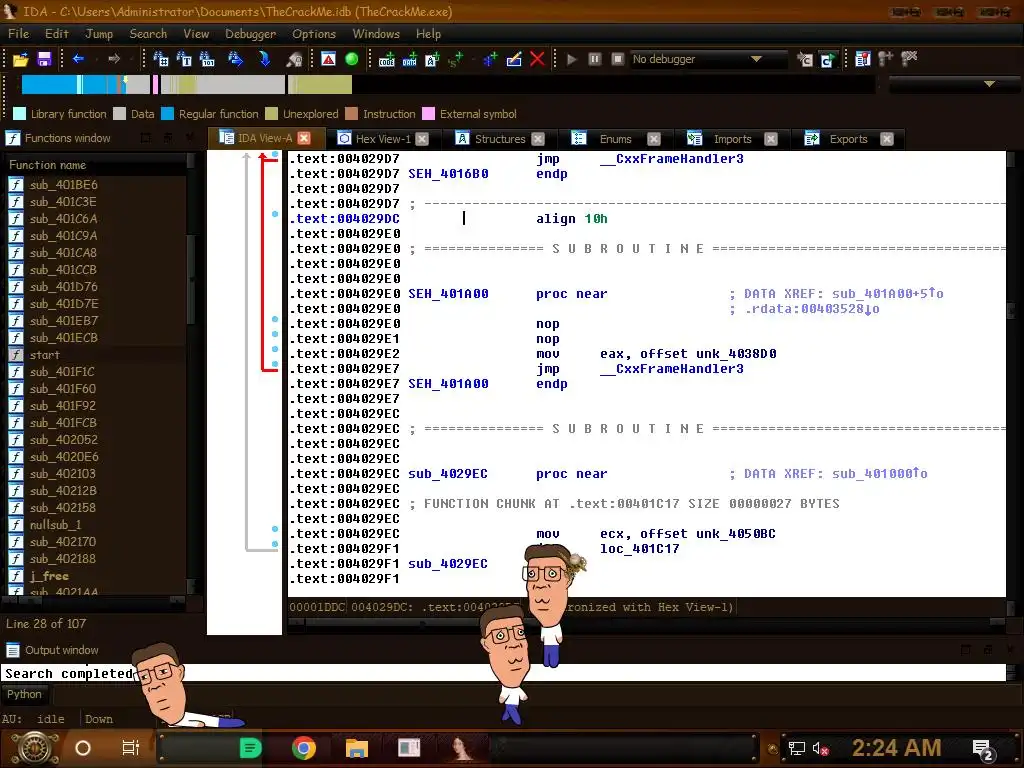
Task: Click the search next binoculars arrow icon
Action: pyautogui.click(x=236, y=59)
